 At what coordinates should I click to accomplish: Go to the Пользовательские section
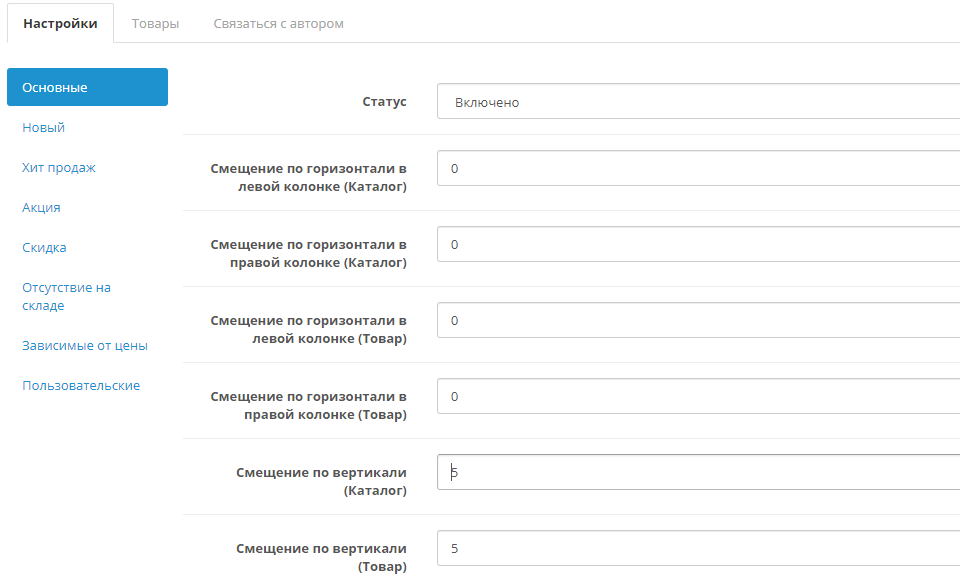[81, 385]
